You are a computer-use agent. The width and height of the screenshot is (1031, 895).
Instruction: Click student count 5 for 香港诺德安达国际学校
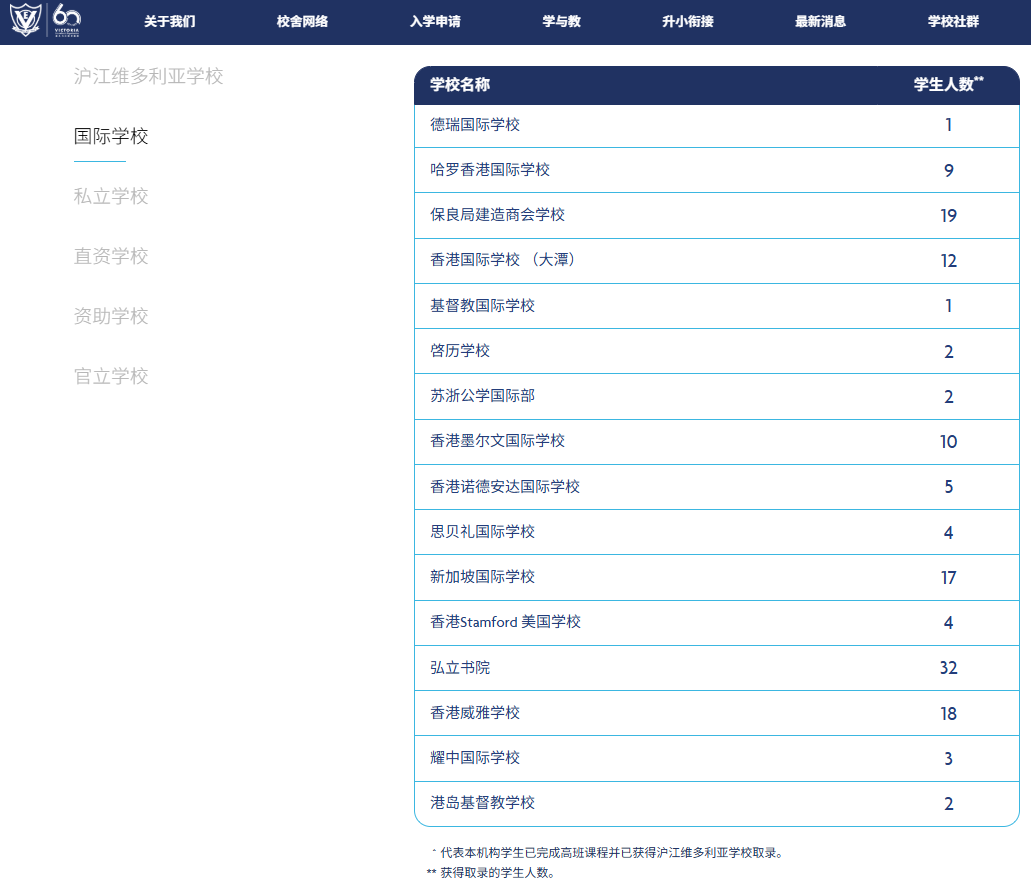point(949,487)
